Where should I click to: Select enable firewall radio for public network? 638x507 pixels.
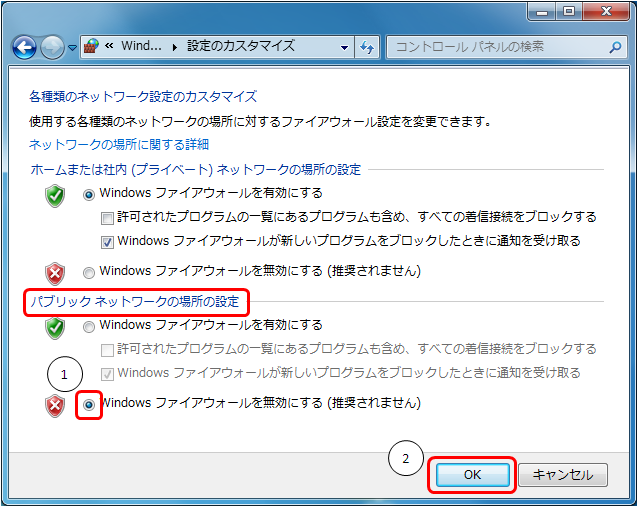pos(89,327)
